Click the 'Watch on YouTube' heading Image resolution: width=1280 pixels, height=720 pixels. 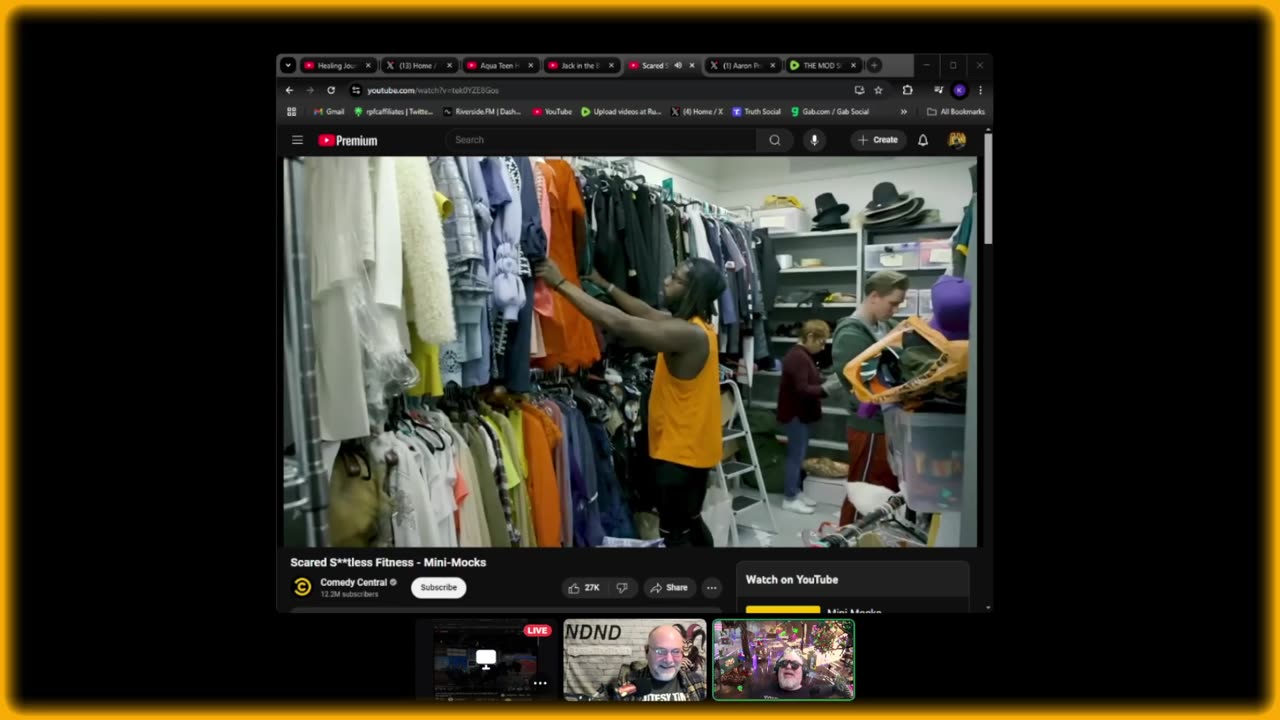click(792, 580)
